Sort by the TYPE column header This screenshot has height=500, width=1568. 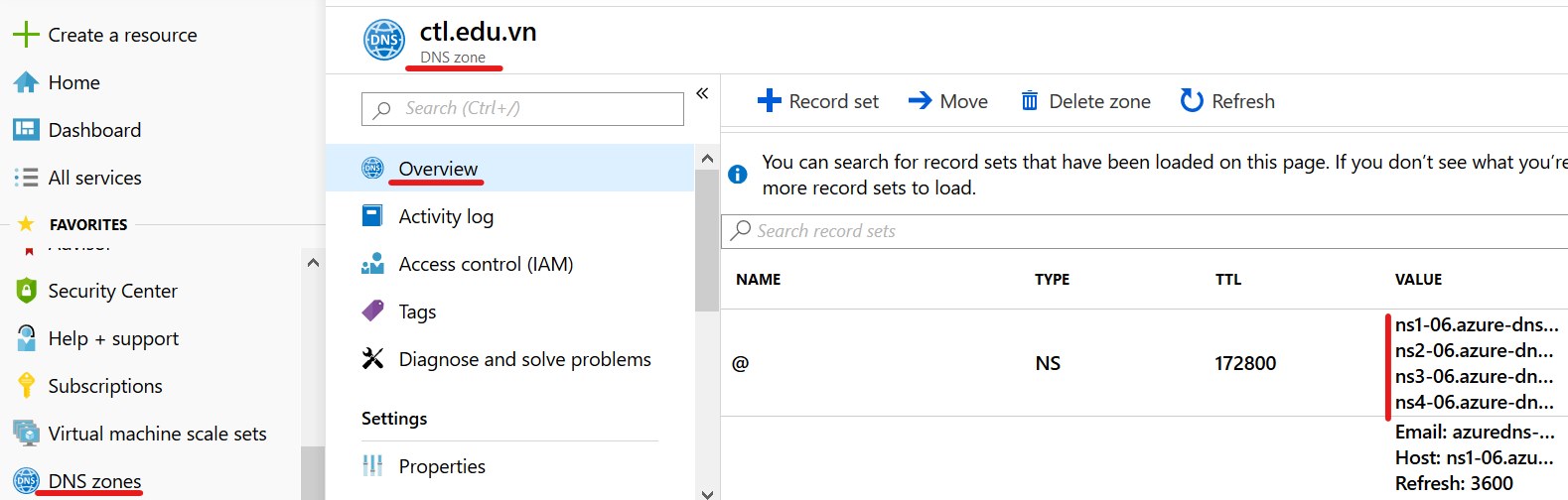1052,280
